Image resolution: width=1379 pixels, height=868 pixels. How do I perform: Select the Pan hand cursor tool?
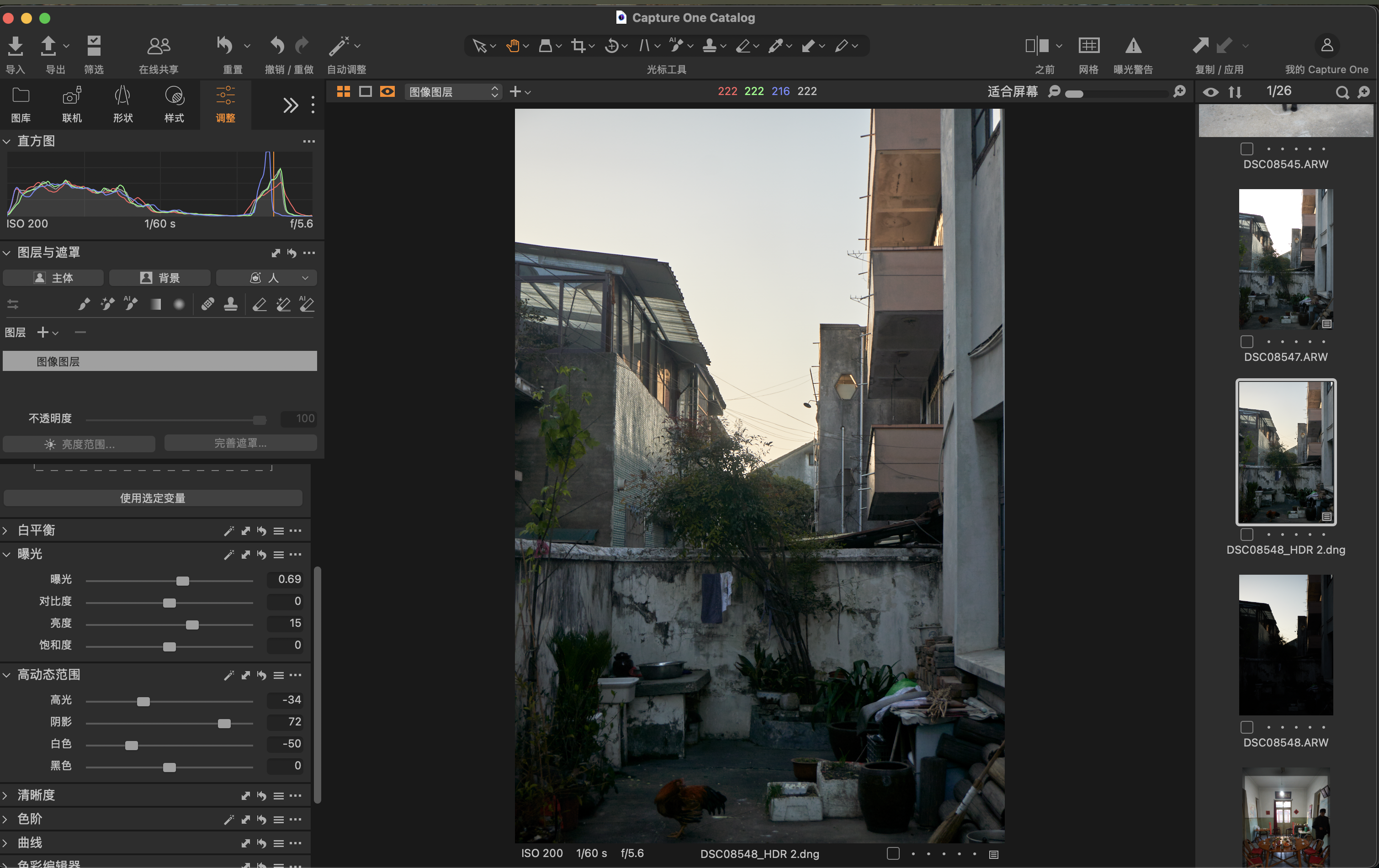coord(513,46)
